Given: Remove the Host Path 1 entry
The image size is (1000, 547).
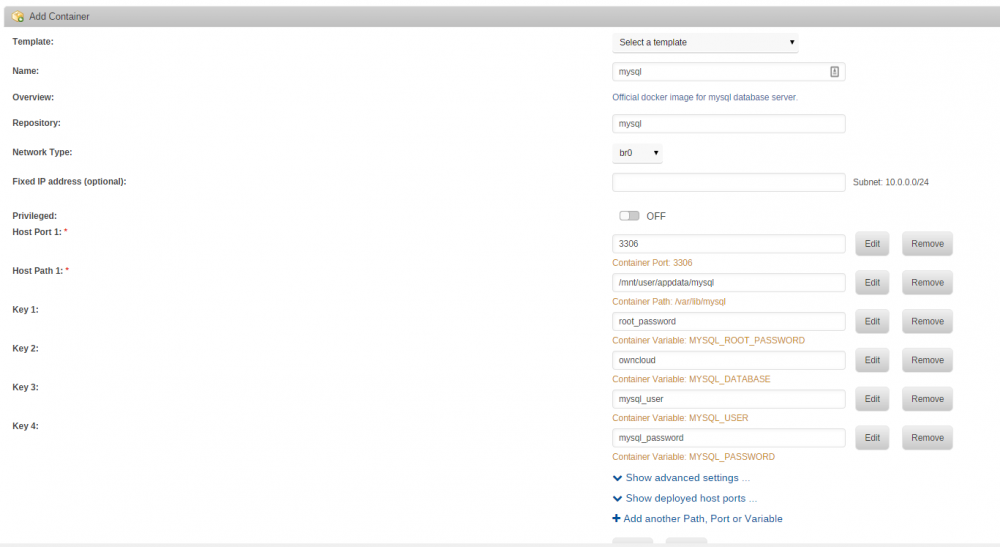Looking at the screenshot, I should pyautogui.click(x=927, y=282).
